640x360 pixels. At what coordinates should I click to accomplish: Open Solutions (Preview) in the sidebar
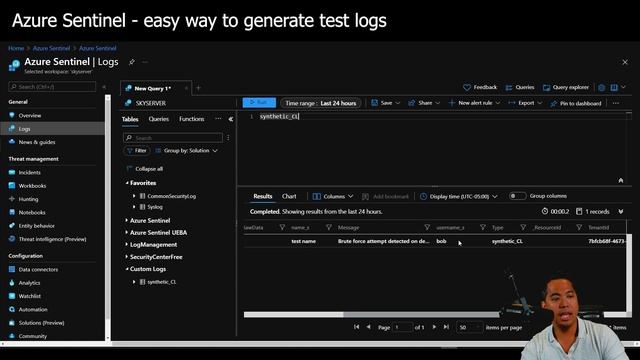click(x=41, y=323)
